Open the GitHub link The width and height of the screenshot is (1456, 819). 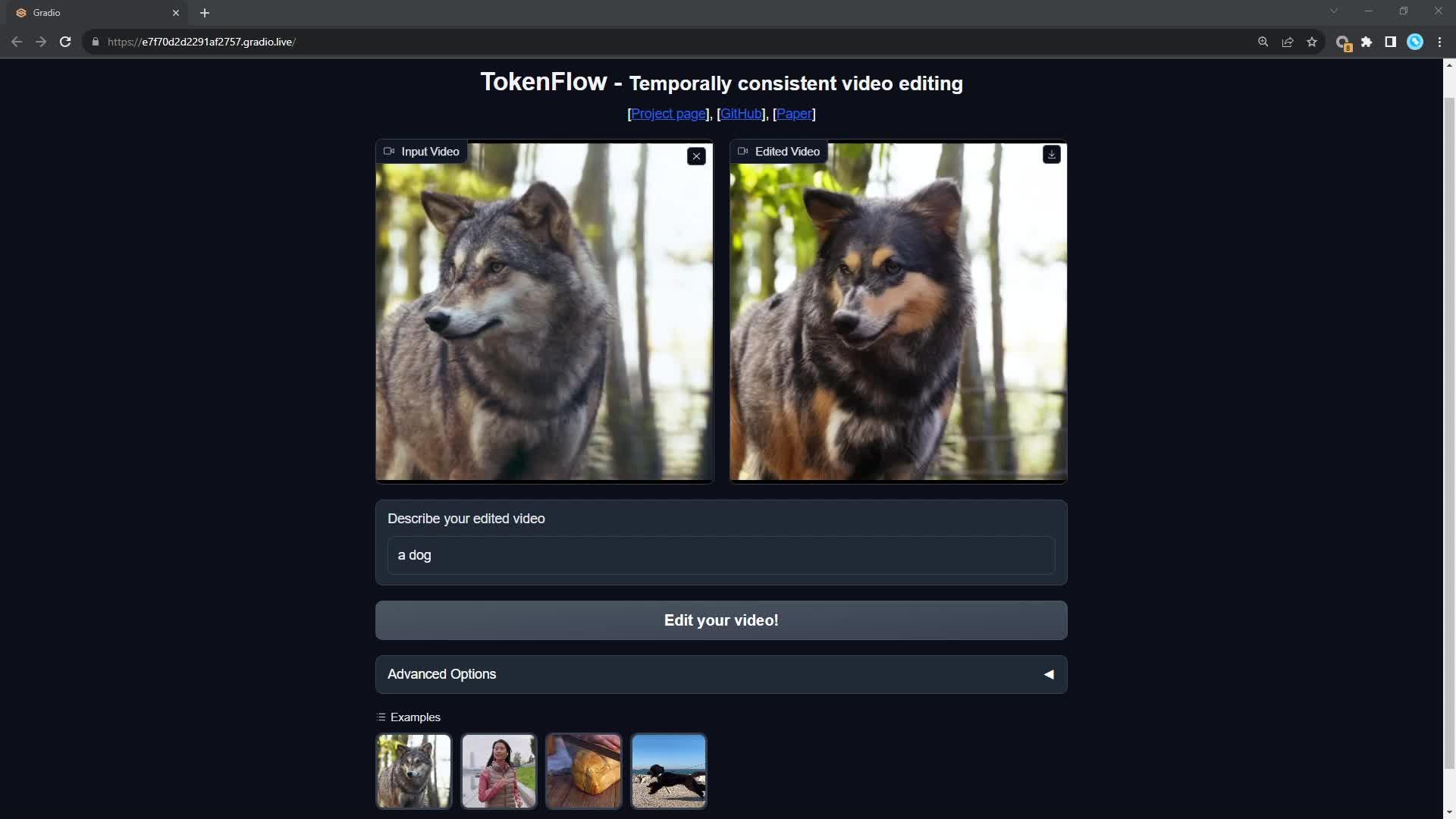pos(741,114)
